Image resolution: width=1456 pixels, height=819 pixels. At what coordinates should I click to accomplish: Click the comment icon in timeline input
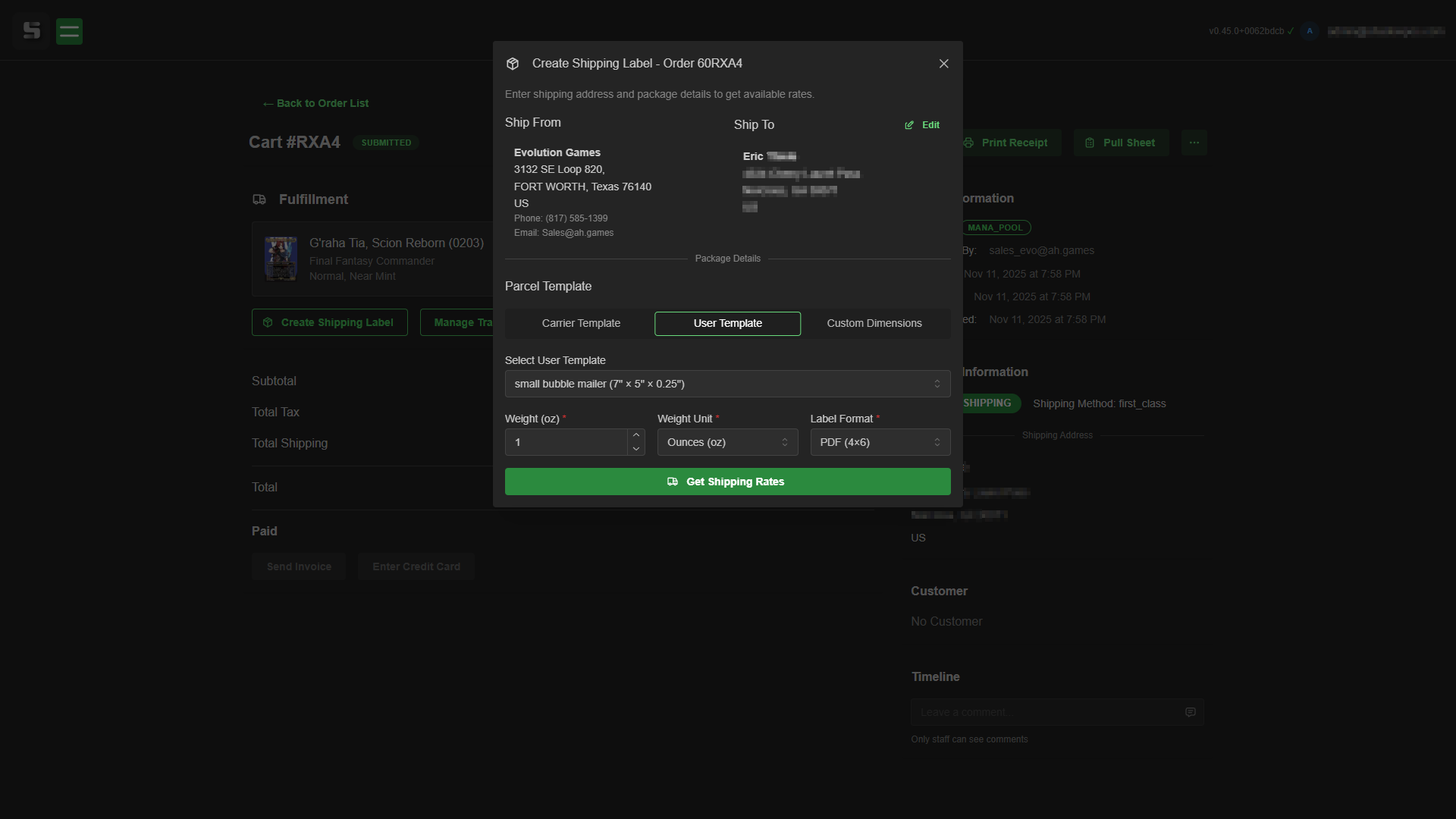tap(1190, 711)
